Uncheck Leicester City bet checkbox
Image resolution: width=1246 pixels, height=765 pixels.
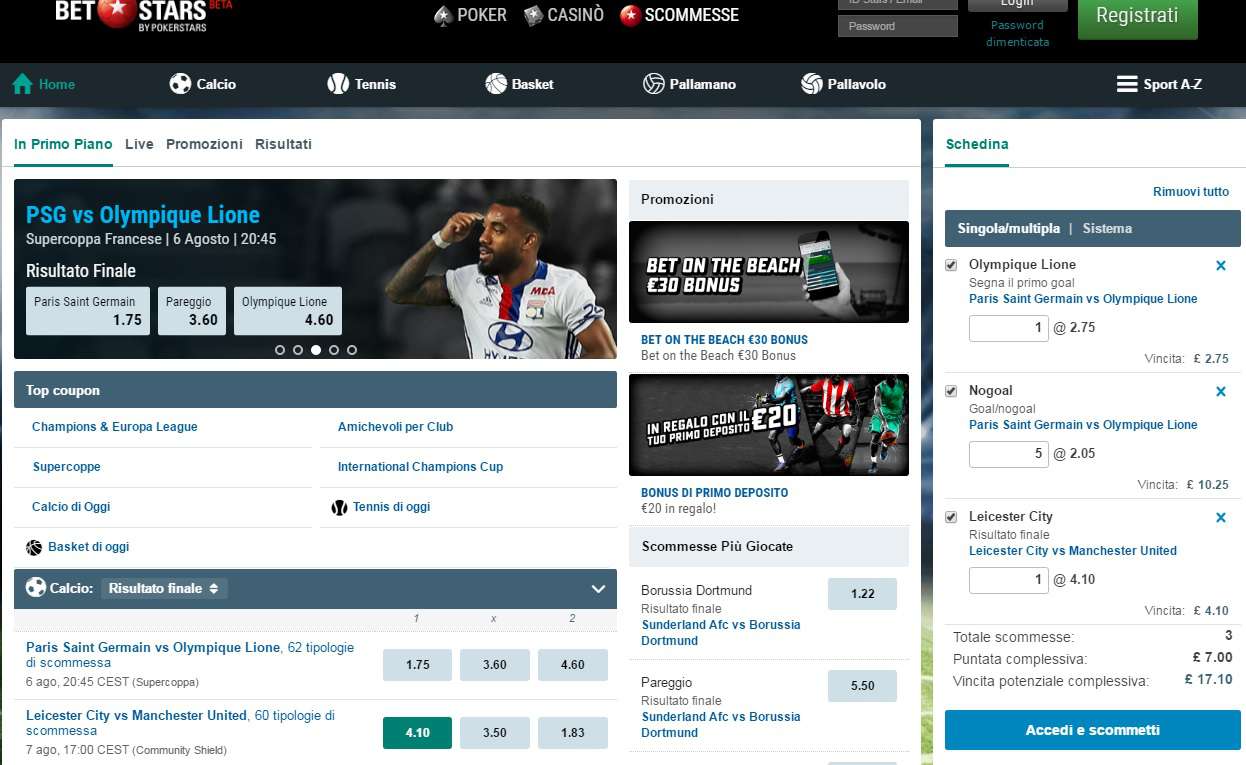coord(951,517)
